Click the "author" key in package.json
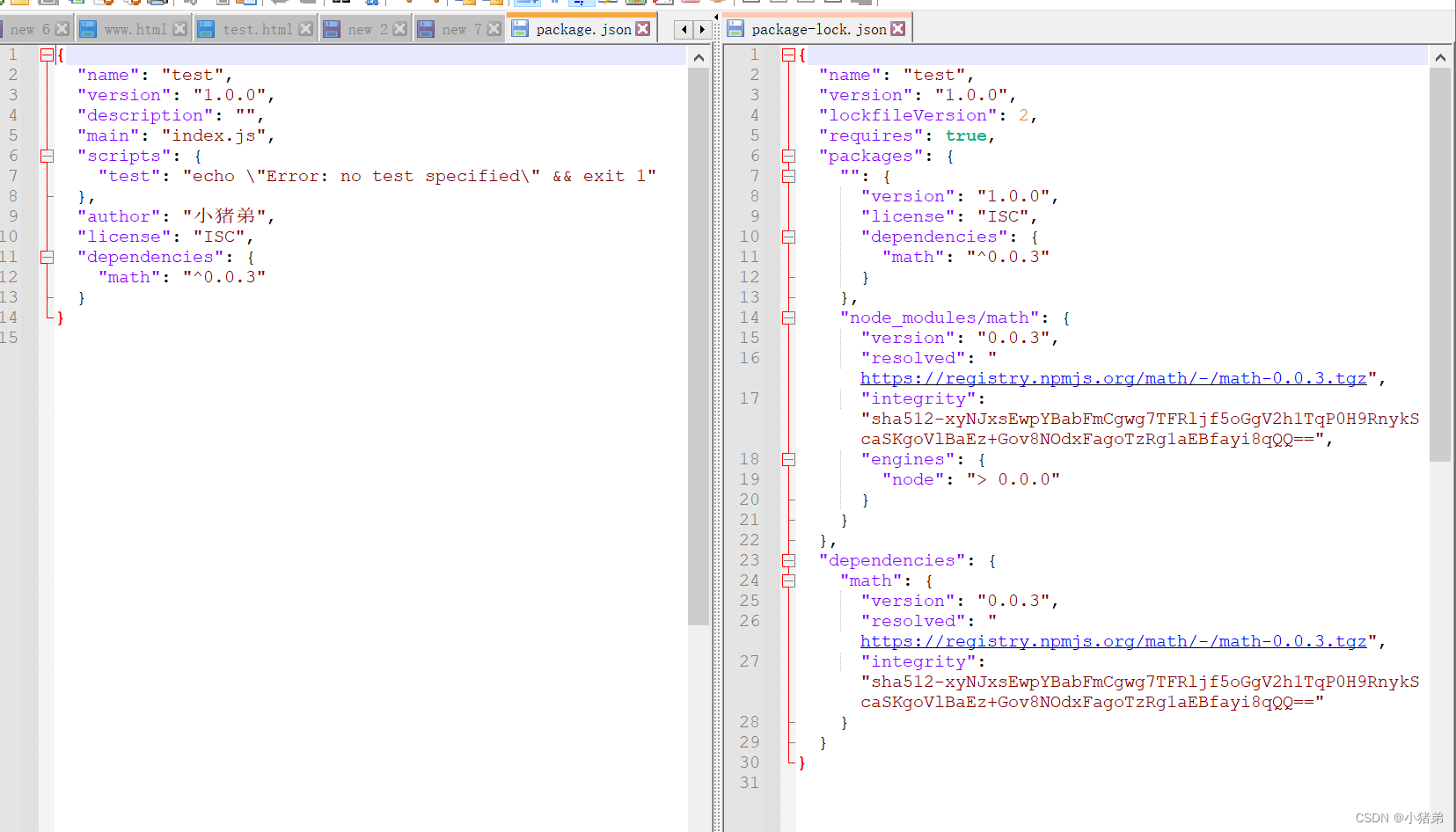 [120, 216]
